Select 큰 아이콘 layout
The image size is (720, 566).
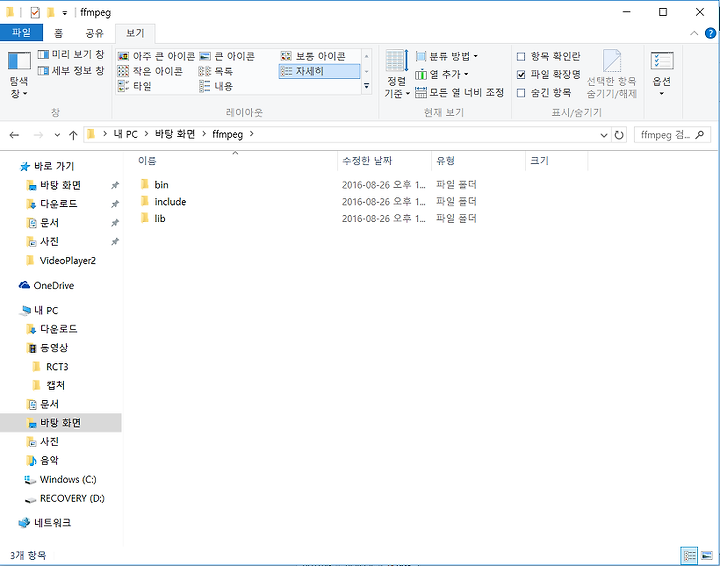227,56
